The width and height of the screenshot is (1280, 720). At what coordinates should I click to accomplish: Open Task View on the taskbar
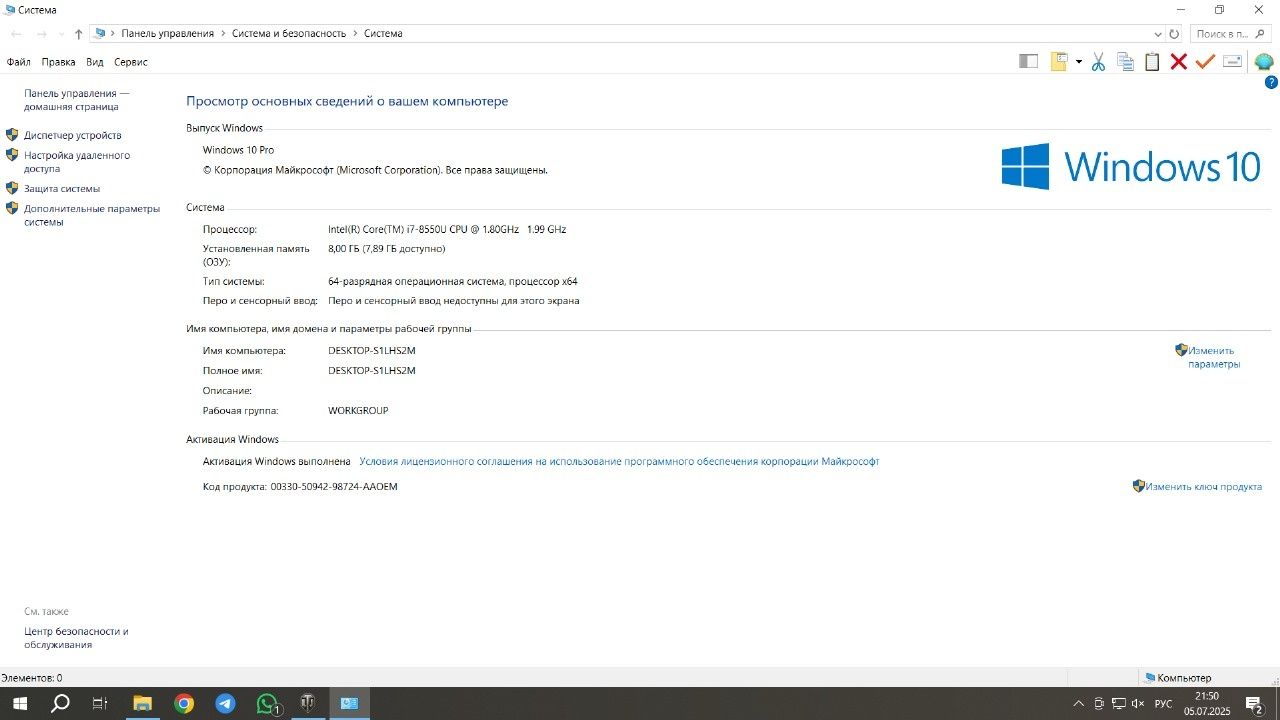pos(100,704)
